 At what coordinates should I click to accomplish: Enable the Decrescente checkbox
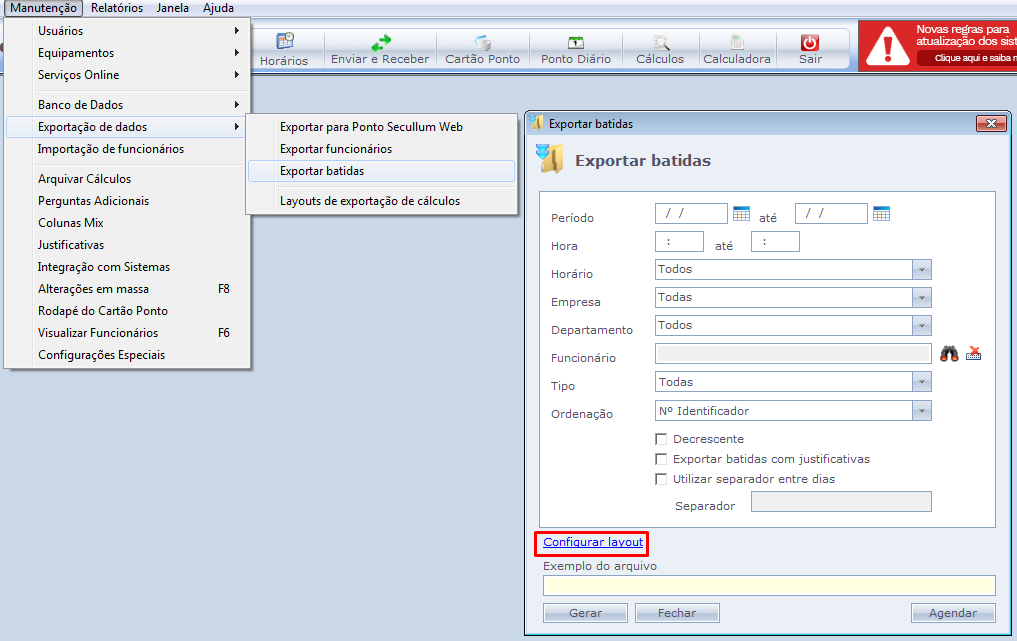(661, 439)
